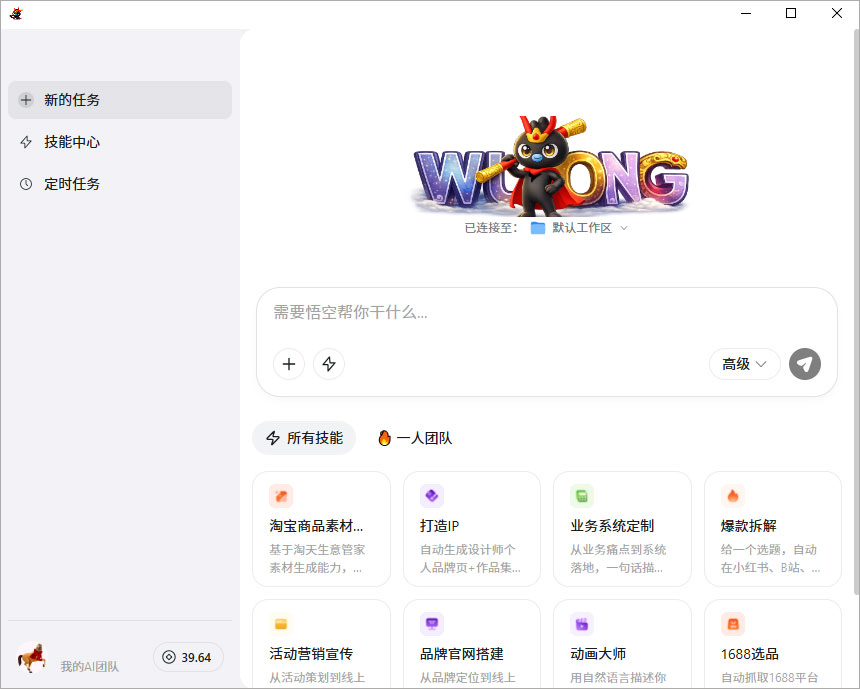Start a new task from 新的任务
Image resolution: width=860 pixels, height=689 pixels.
(120, 100)
